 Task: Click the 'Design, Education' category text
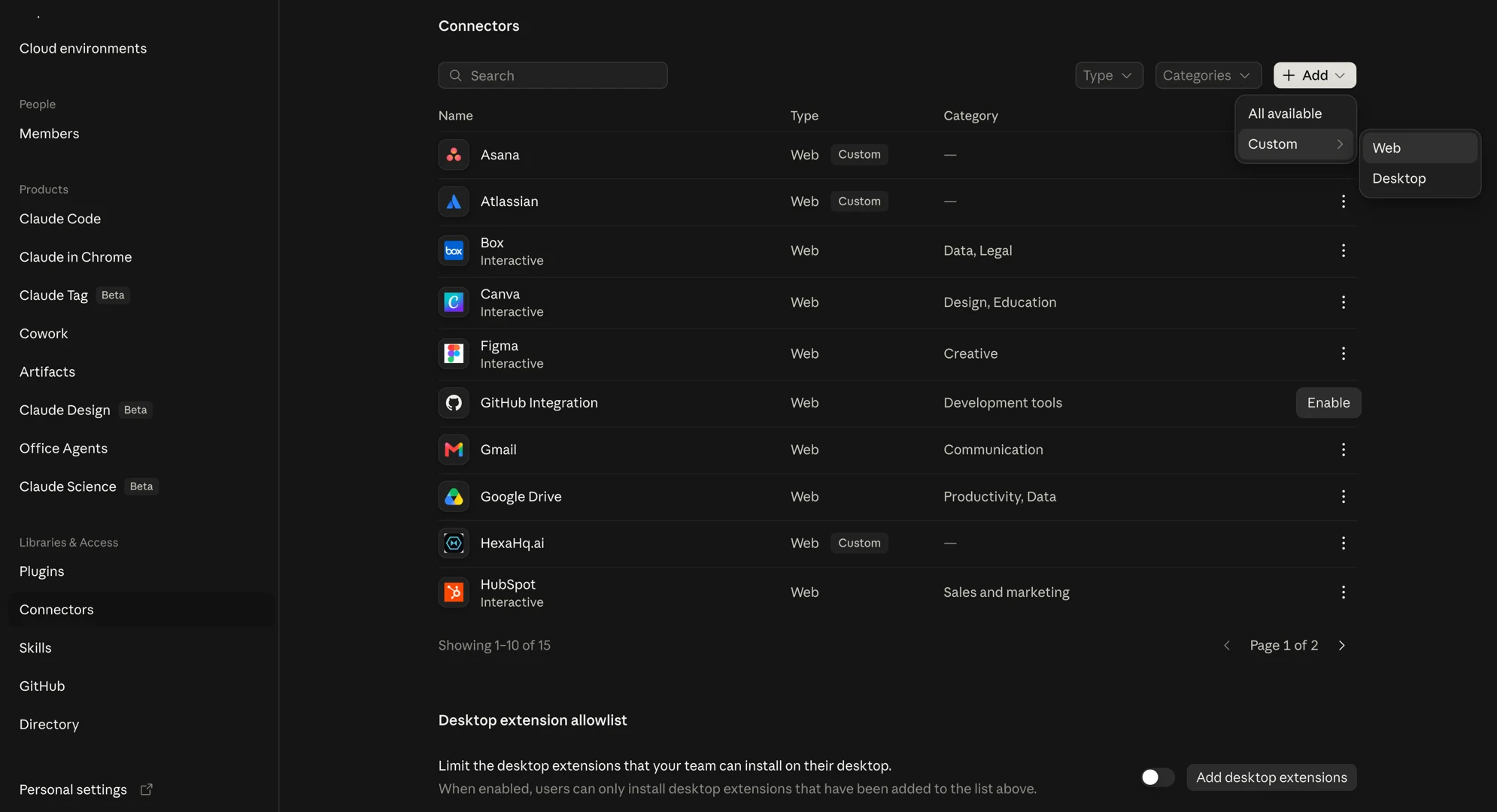1000,302
